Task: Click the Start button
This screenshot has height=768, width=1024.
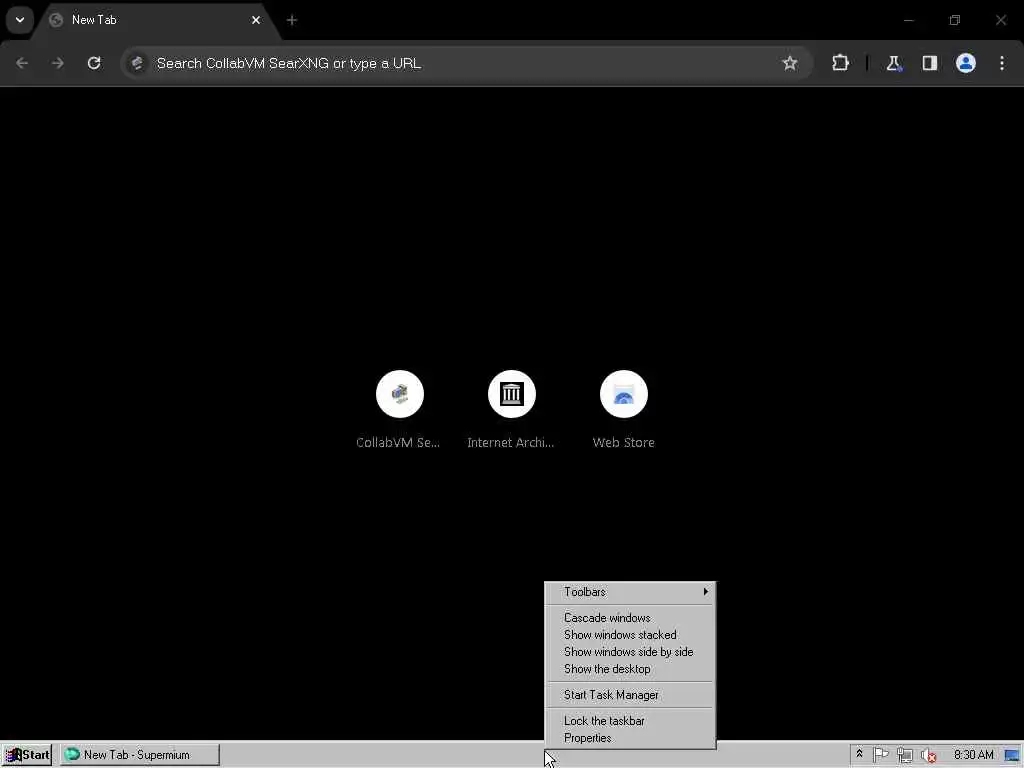Action: pyautogui.click(x=27, y=755)
